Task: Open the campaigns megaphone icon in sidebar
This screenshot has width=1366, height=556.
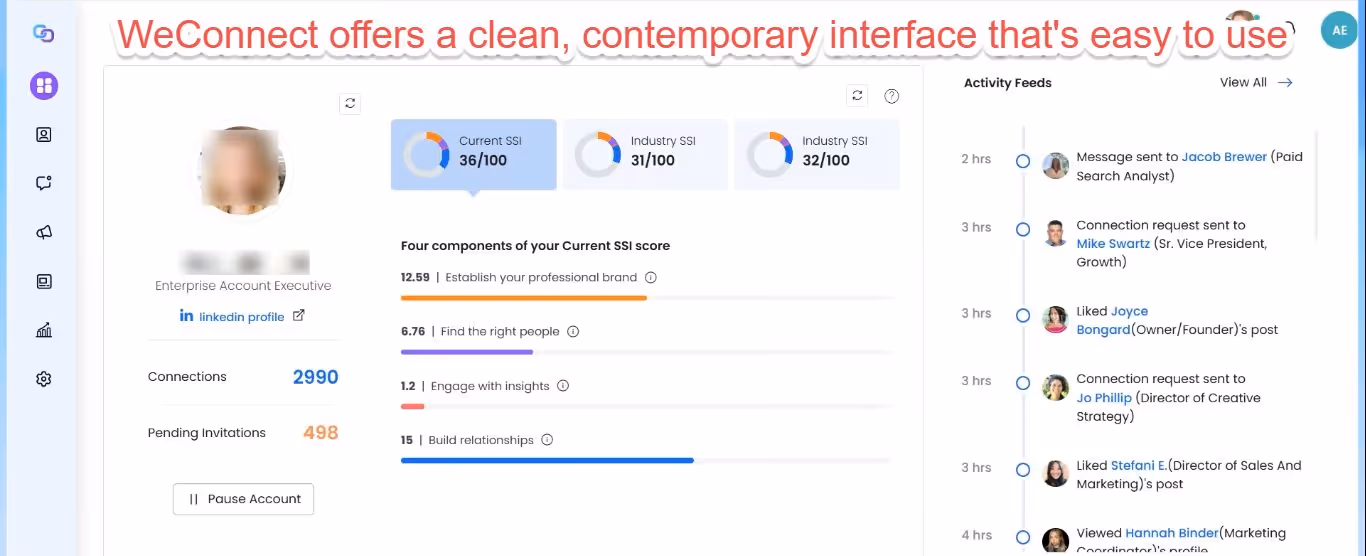Action: point(44,232)
